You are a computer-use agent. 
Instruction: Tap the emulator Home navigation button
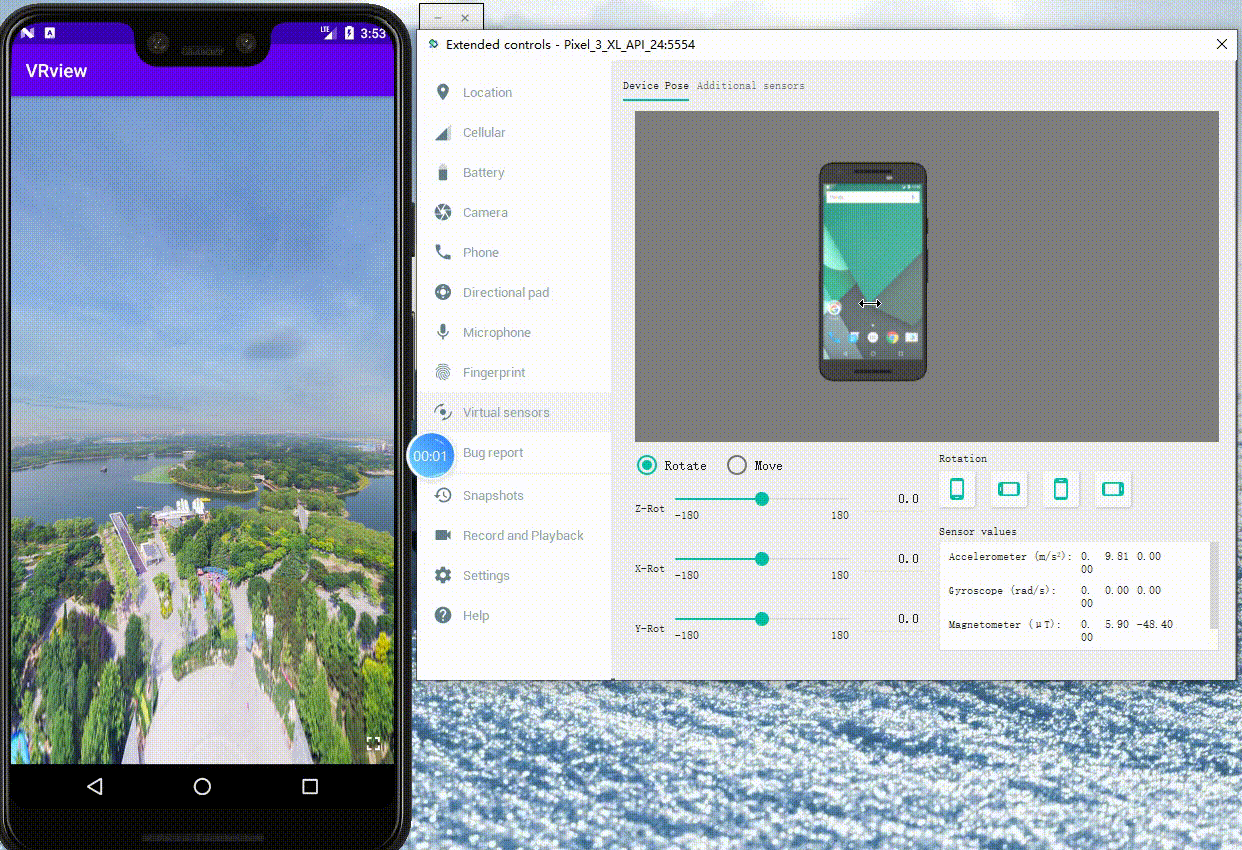click(x=202, y=787)
